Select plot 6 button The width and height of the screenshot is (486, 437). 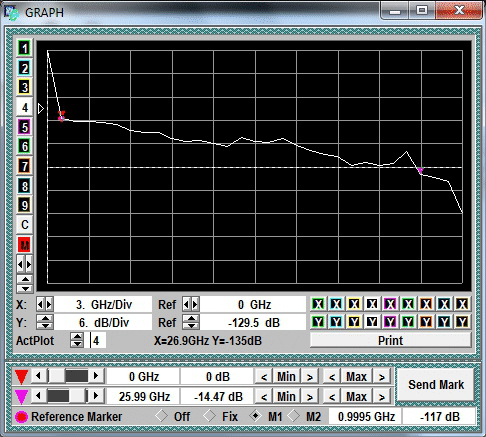[x=24, y=146]
